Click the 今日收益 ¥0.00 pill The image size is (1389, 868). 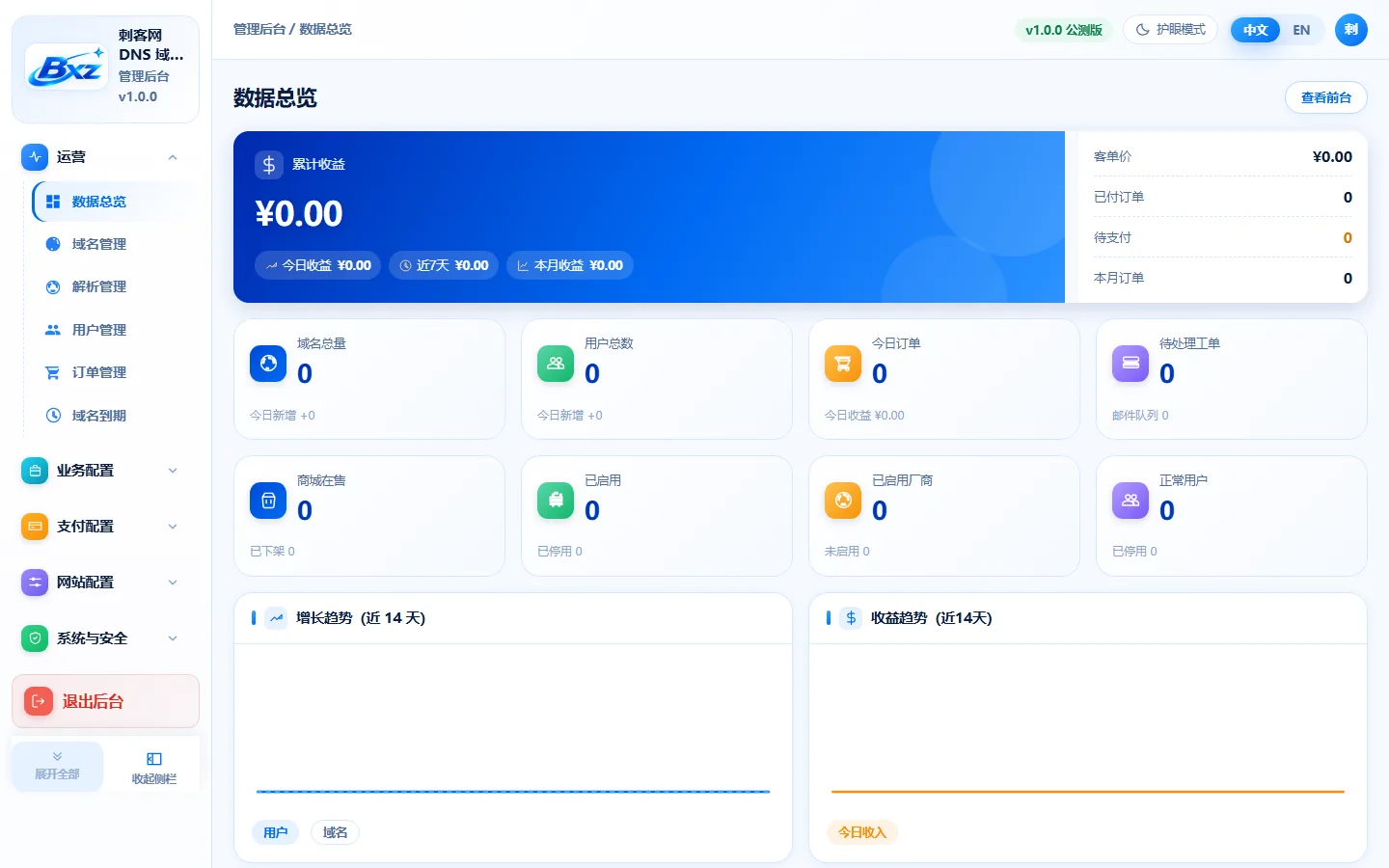click(x=318, y=265)
